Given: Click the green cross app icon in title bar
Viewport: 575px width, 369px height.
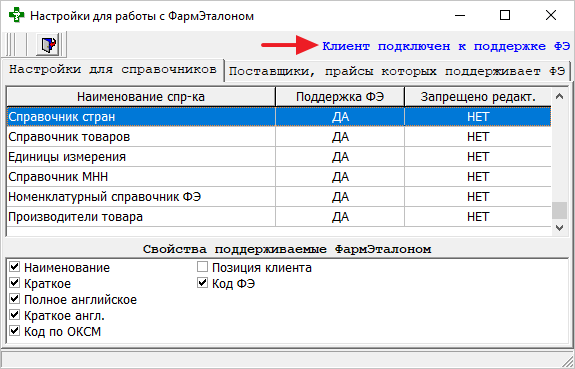Looking at the screenshot, I should click(x=17, y=15).
